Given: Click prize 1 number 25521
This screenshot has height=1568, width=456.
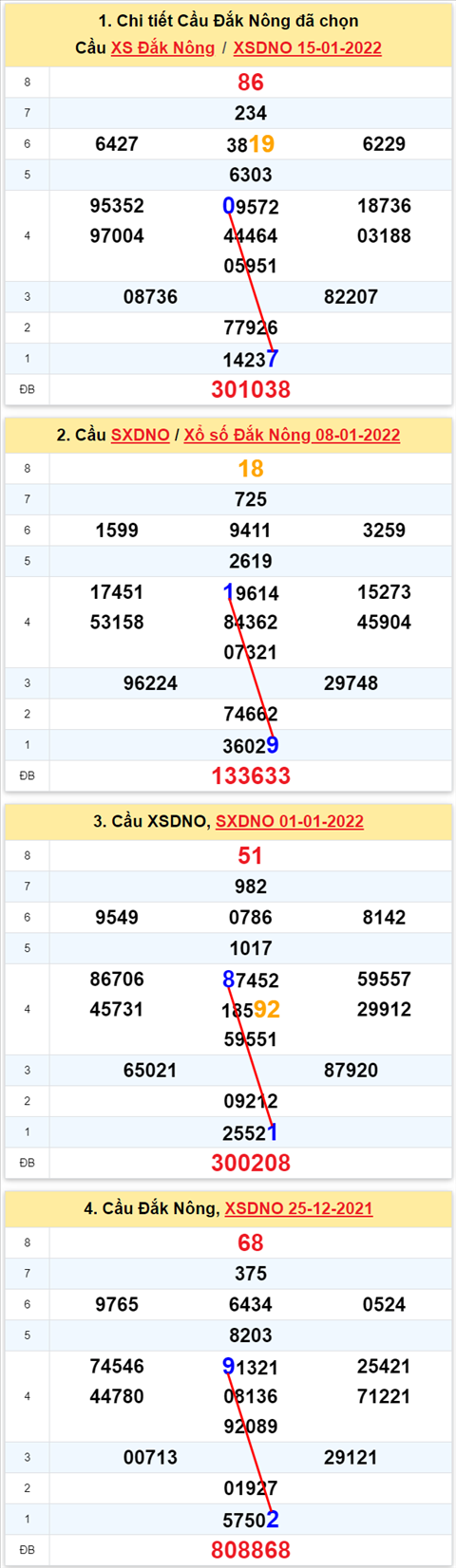Looking at the screenshot, I should [251, 1132].
